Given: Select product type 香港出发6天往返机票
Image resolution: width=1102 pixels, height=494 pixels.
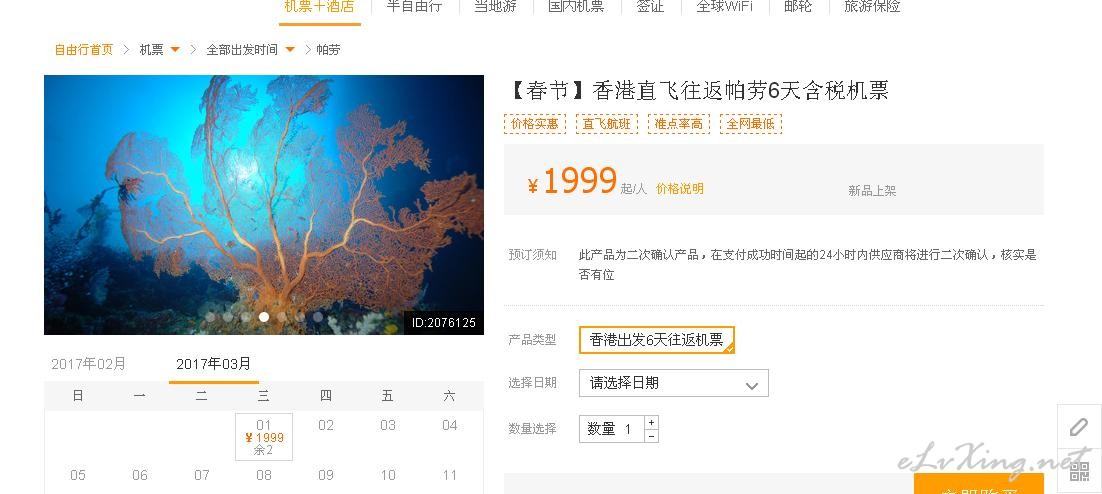Looking at the screenshot, I should pos(656,340).
